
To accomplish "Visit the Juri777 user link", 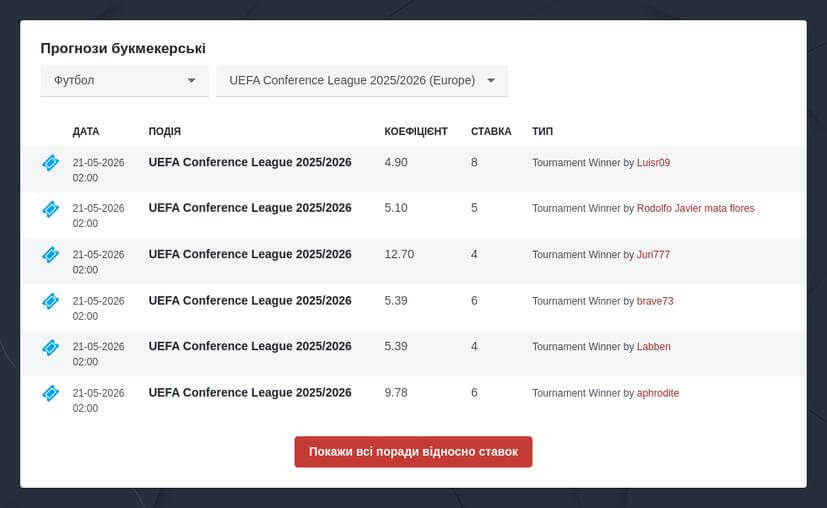I will [653, 255].
